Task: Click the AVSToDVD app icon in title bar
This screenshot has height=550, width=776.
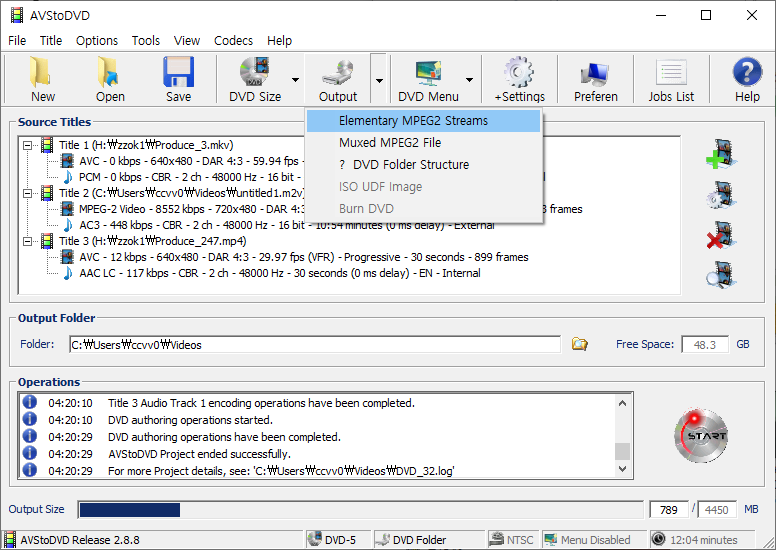Action: point(17,15)
